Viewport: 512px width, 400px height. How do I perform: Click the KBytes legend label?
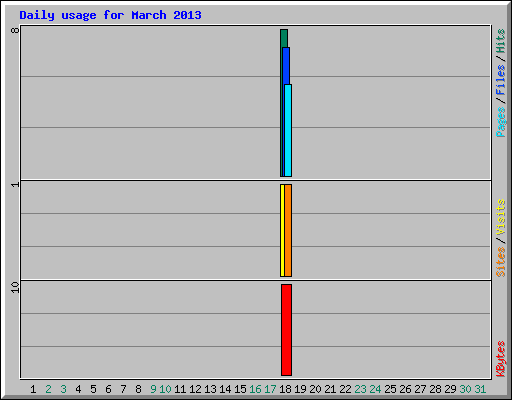click(500, 359)
